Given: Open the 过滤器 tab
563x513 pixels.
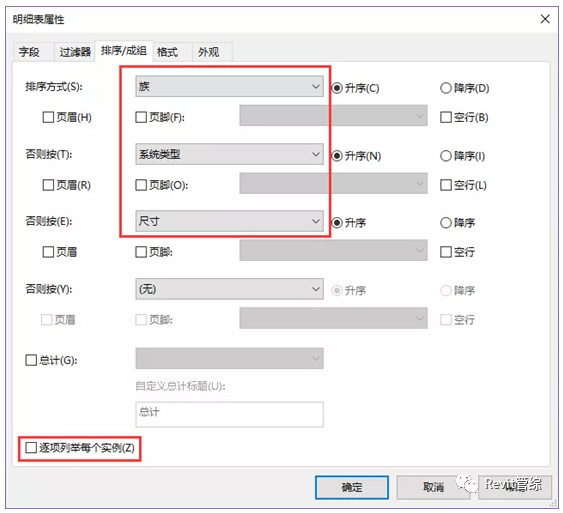Looking at the screenshot, I should tap(75, 52).
